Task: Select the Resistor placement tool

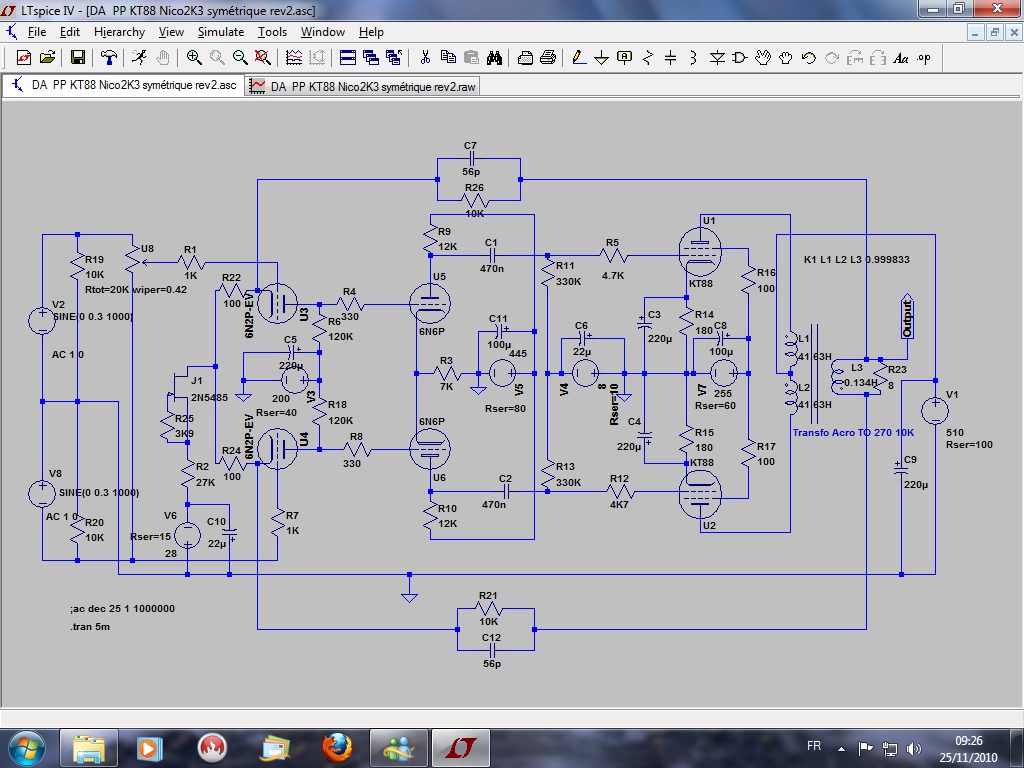Action: [x=648, y=58]
